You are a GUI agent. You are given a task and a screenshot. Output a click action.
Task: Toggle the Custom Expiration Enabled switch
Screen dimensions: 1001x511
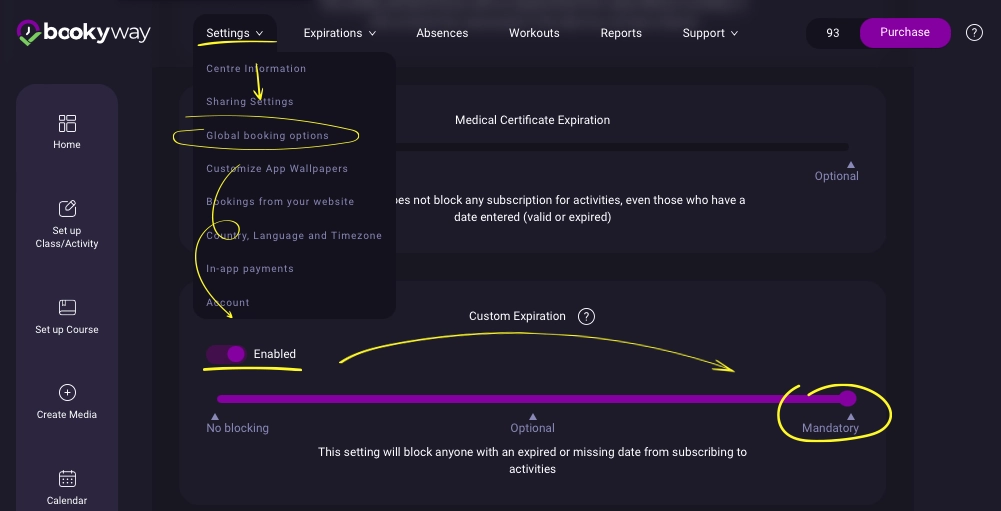pyautogui.click(x=226, y=354)
